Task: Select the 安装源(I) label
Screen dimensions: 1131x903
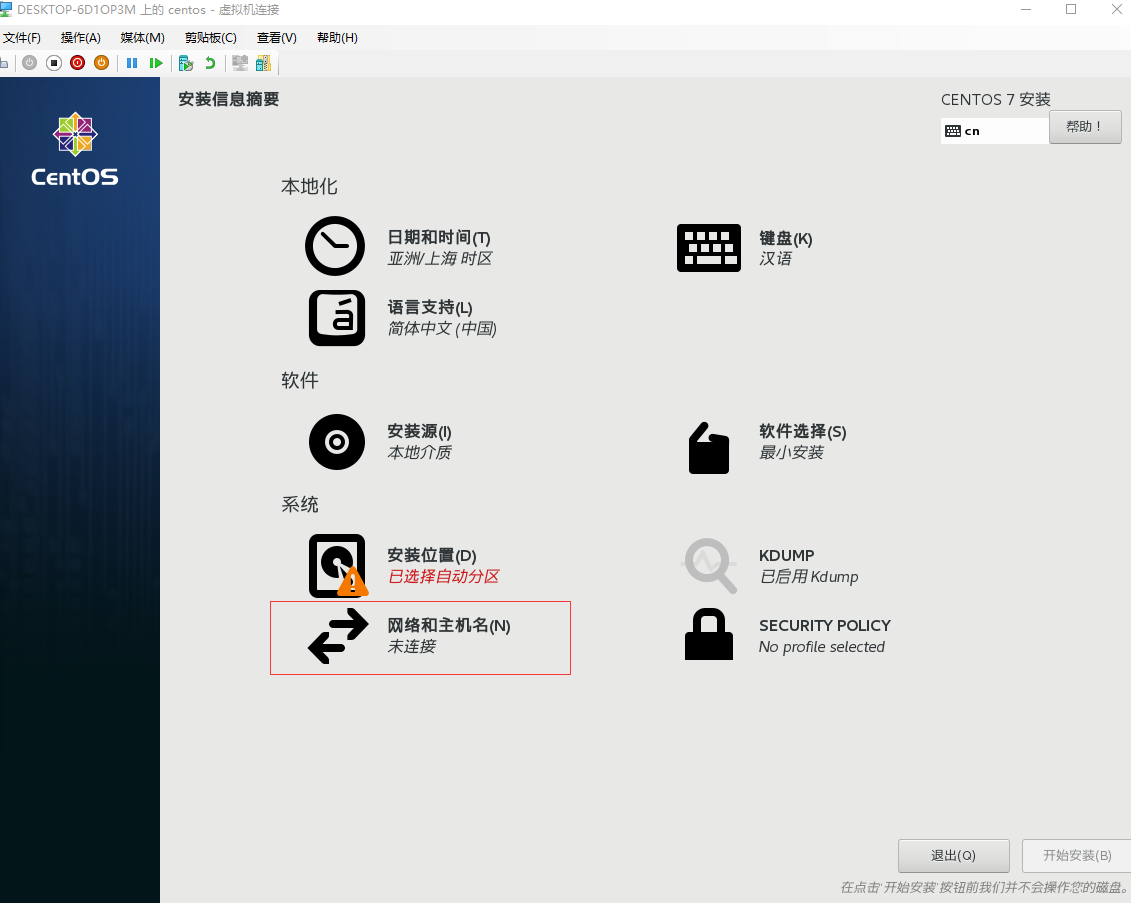Action: click(419, 431)
